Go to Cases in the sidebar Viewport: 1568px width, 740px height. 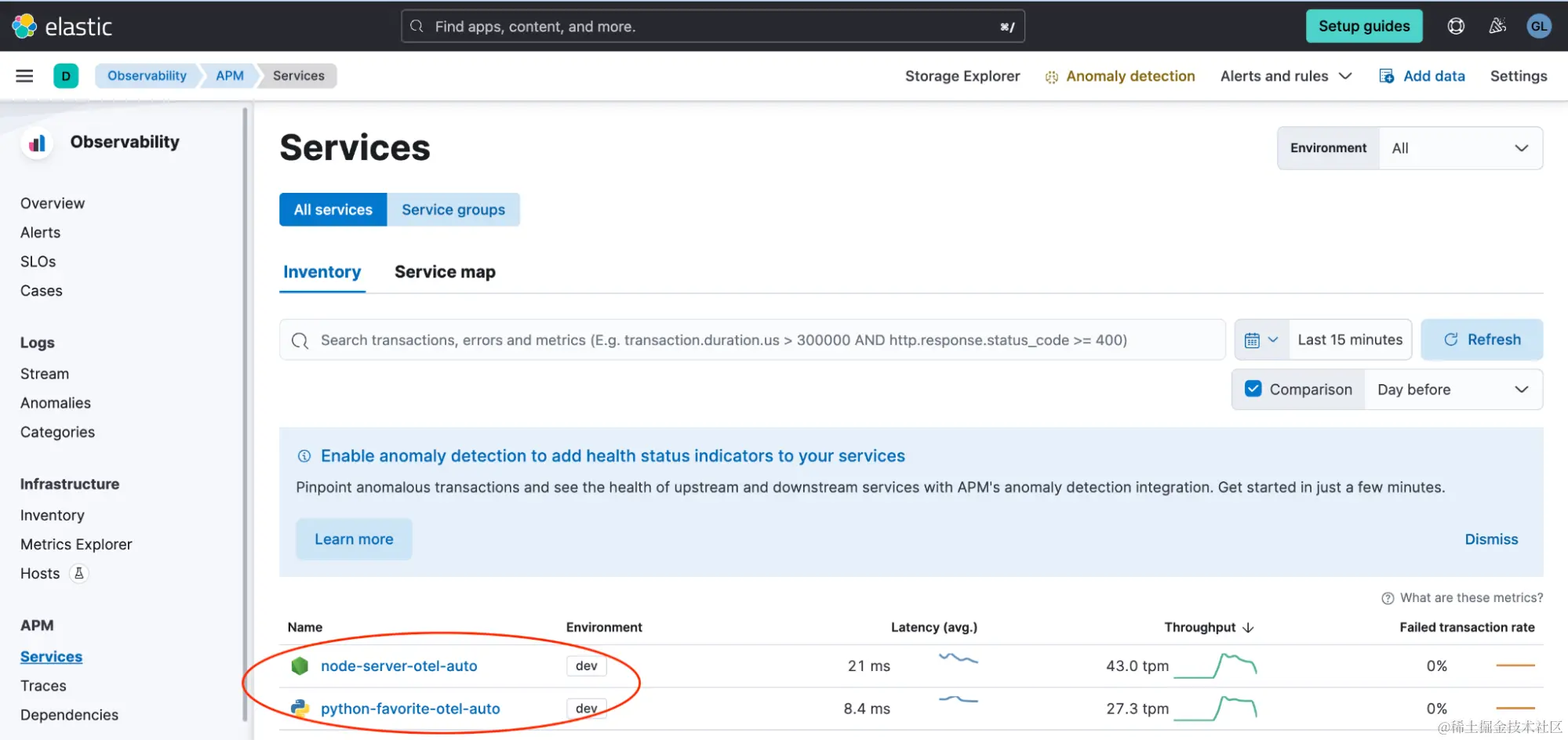point(41,291)
